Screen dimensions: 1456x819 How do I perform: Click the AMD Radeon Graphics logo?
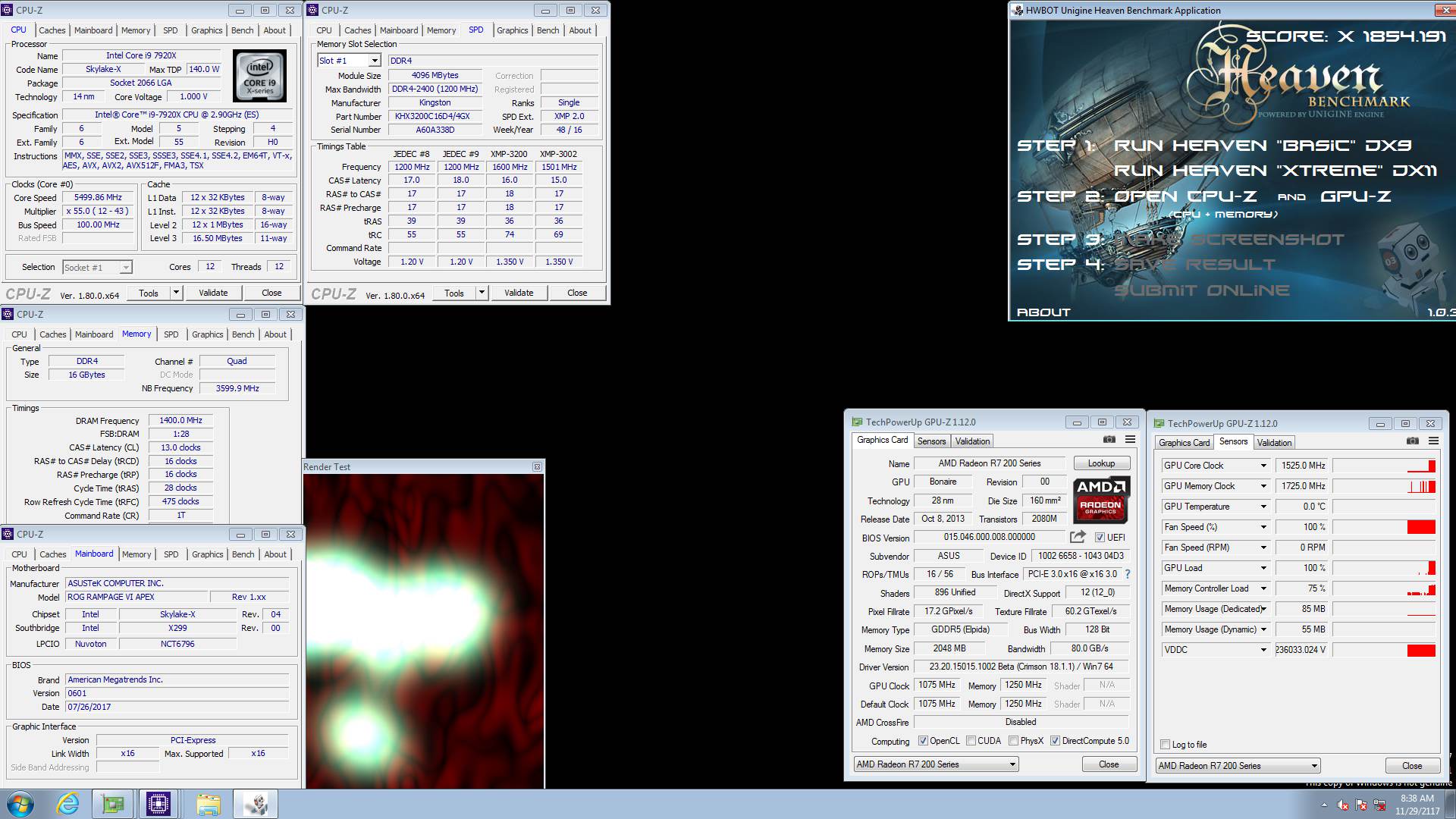click(x=1101, y=499)
